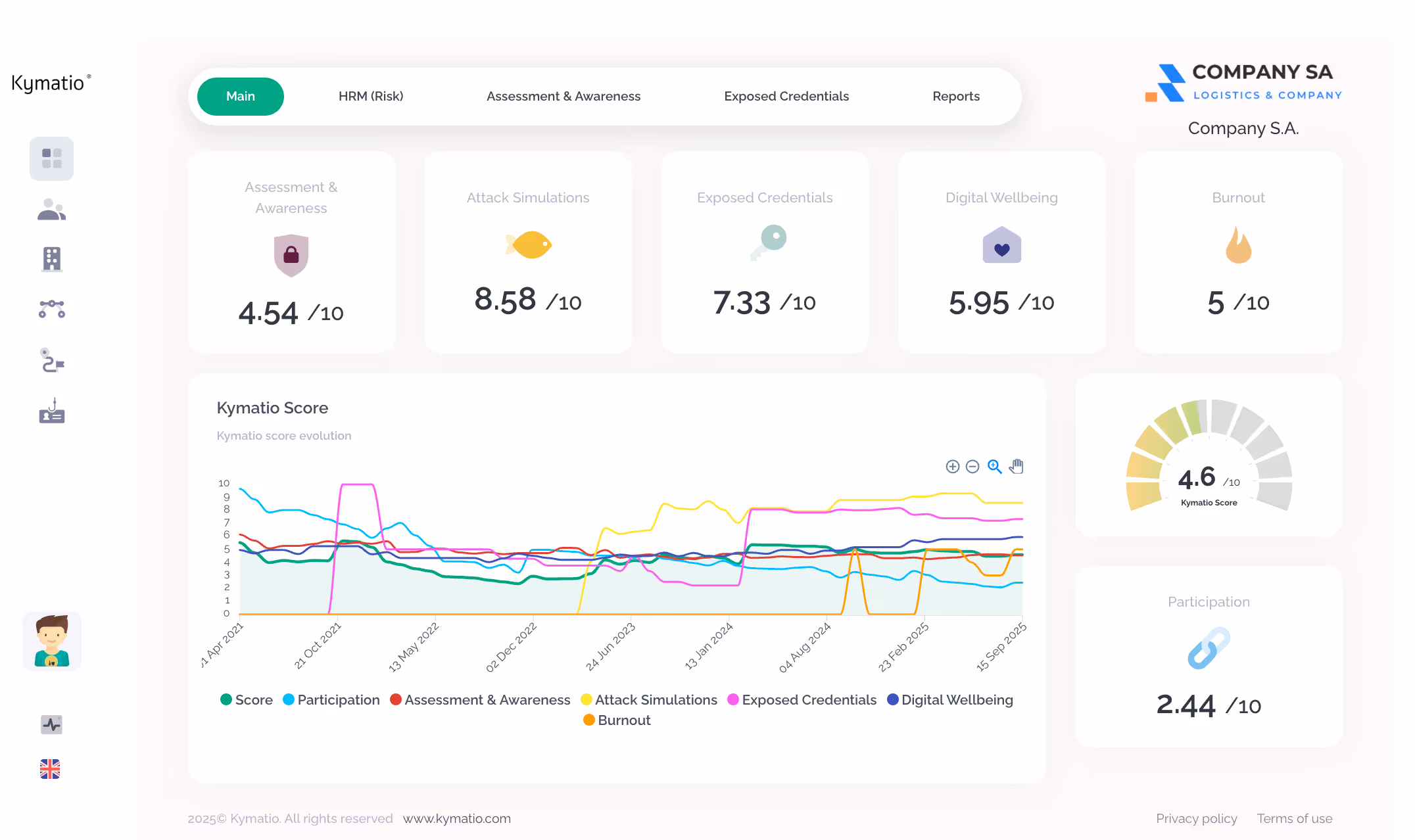Open the network path nodes sidebar icon
The width and height of the screenshot is (1415, 840).
pyautogui.click(x=51, y=308)
